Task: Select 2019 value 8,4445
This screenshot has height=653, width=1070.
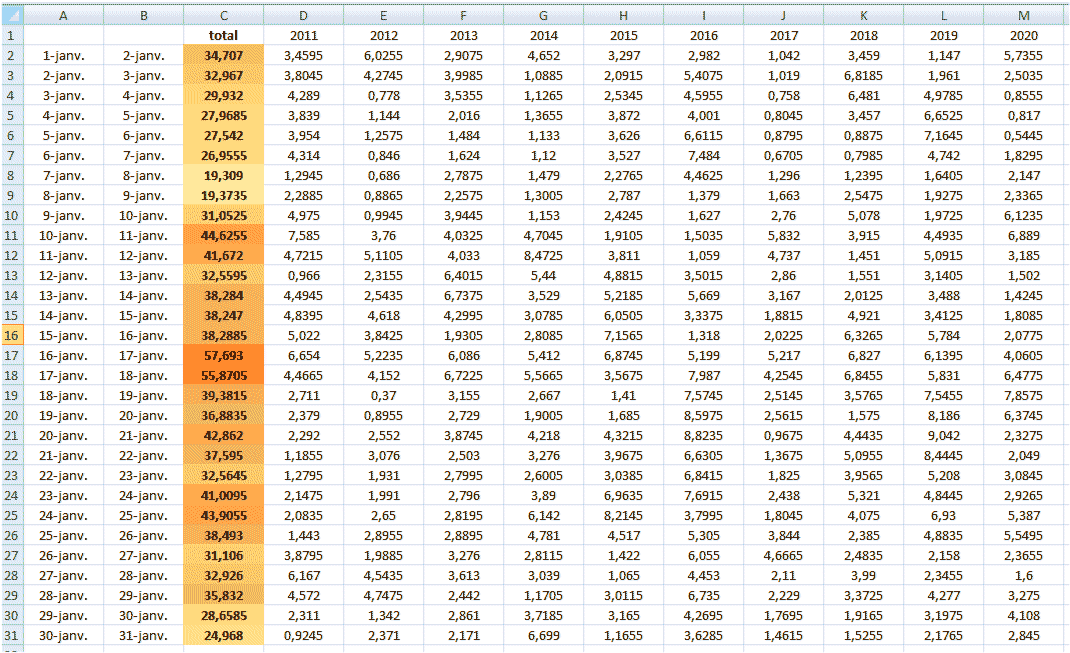Action: click(x=944, y=456)
